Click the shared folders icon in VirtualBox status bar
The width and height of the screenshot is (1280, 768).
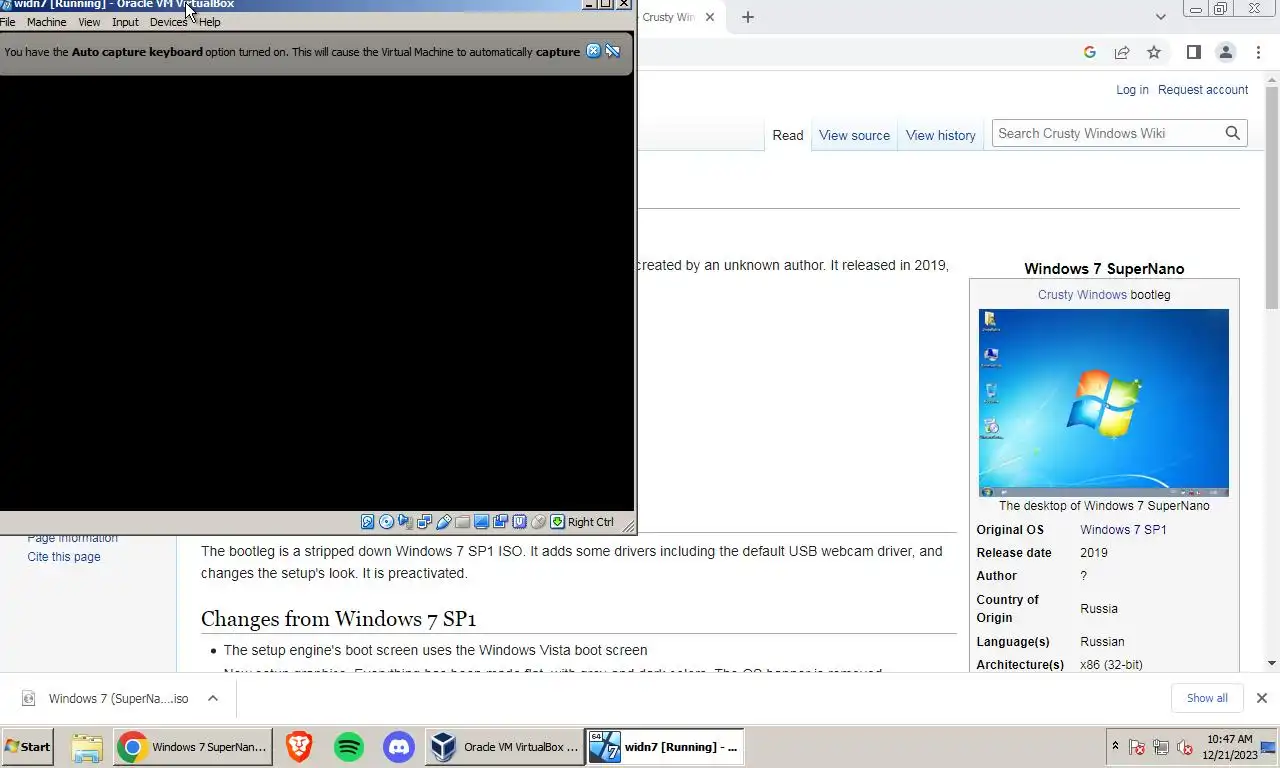point(462,522)
